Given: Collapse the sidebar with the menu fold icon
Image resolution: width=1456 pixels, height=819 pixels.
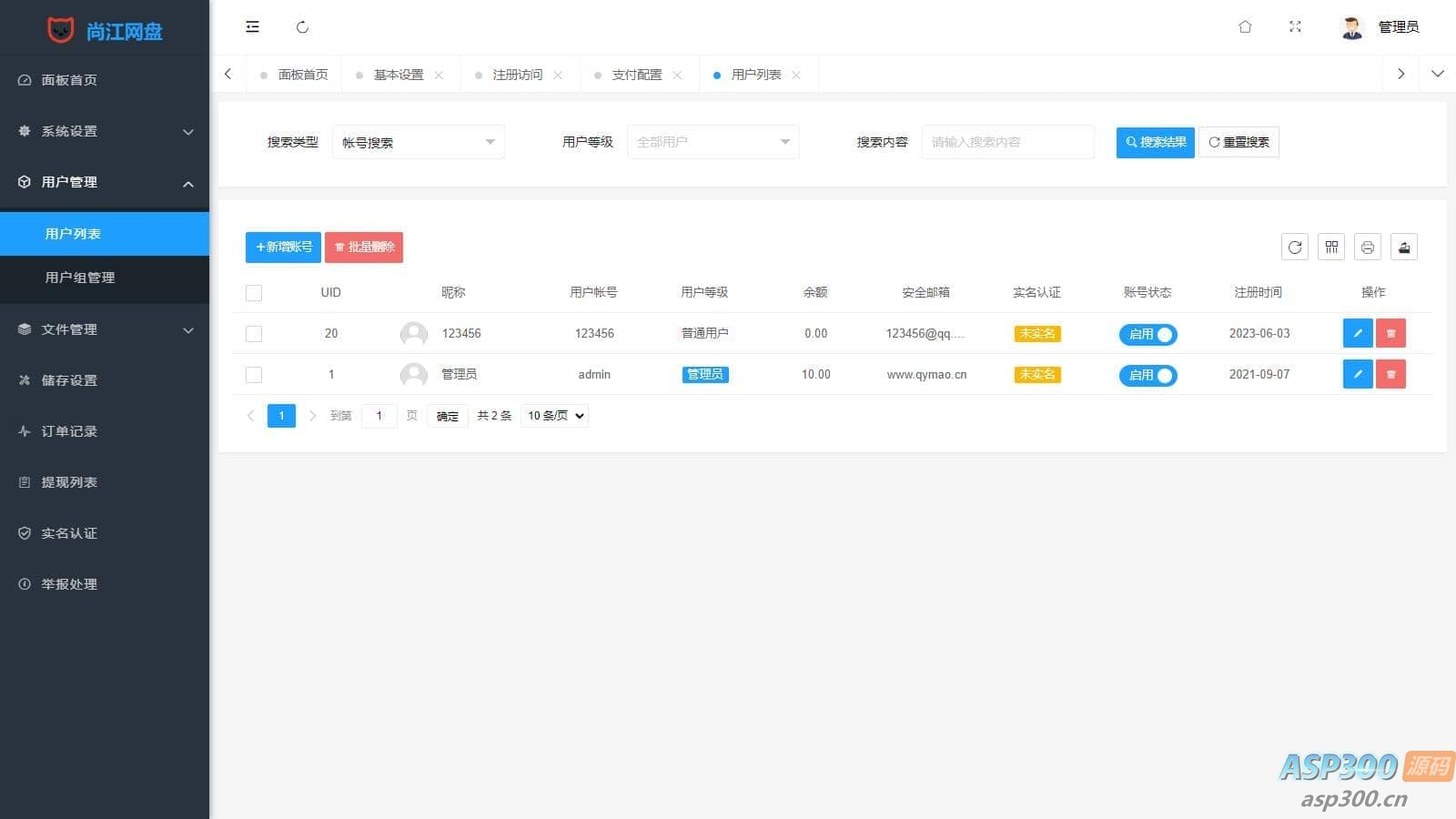Looking at the screenshot, I should (x=252, y=27).
